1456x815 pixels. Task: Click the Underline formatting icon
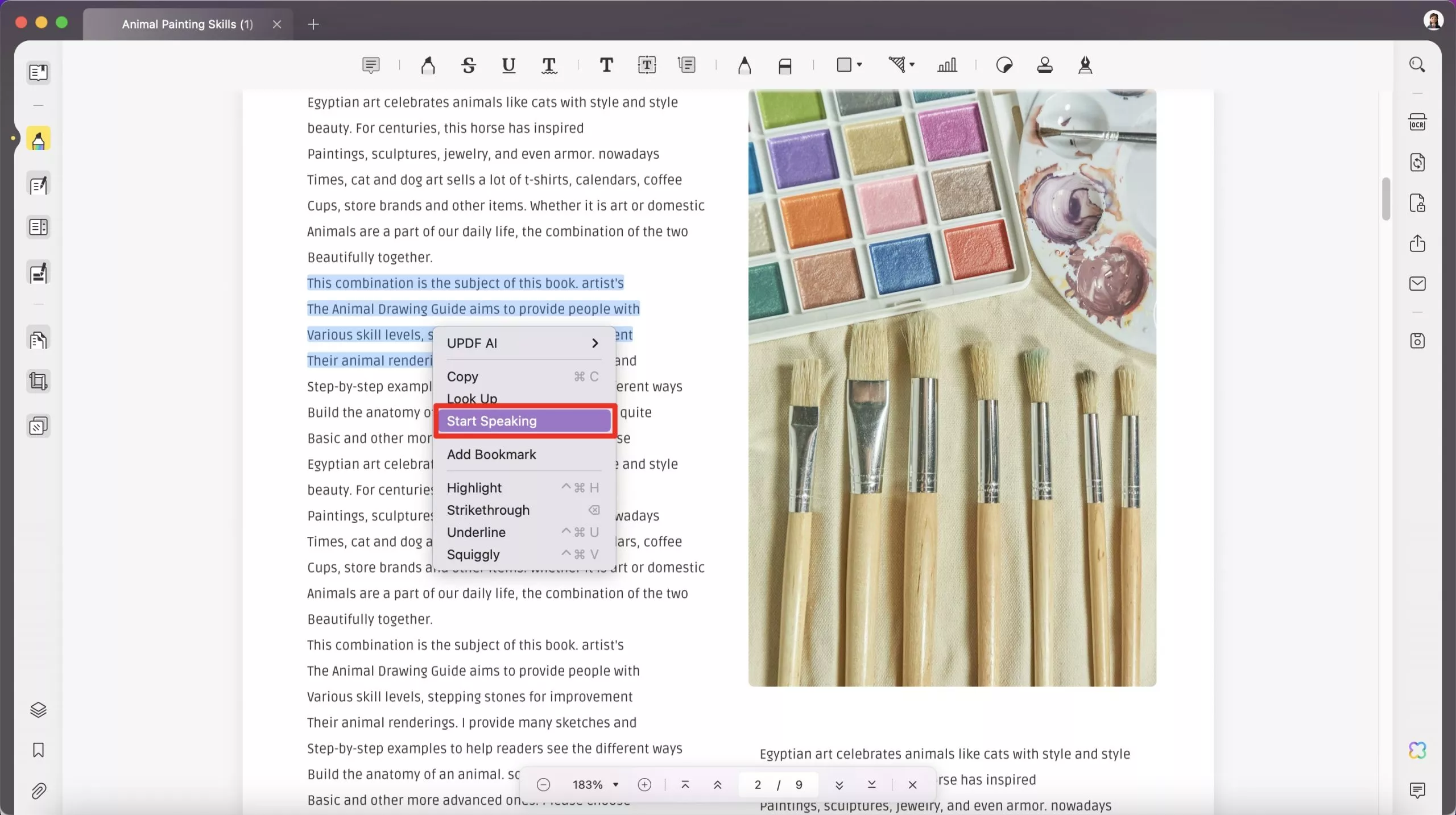tap(509, 65)
